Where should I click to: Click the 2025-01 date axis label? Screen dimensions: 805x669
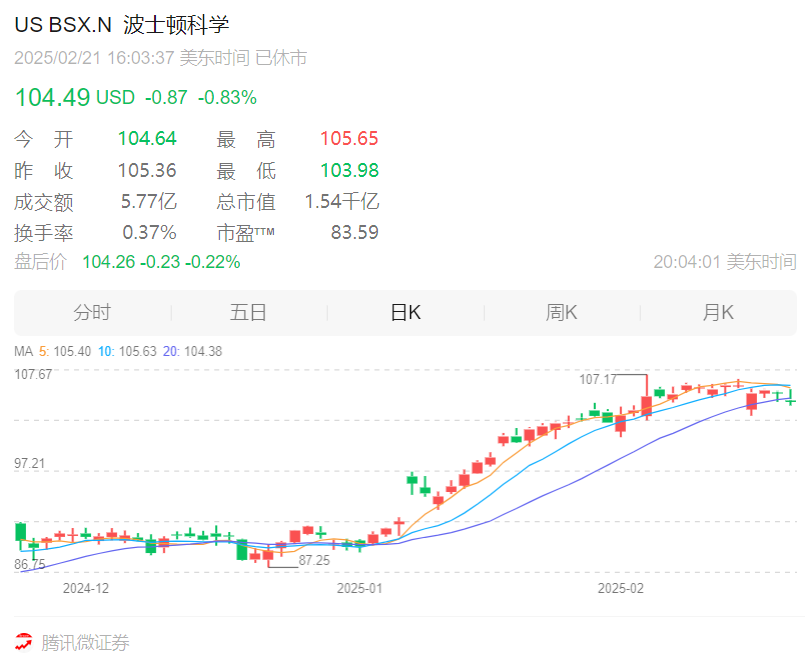point(360,588)
